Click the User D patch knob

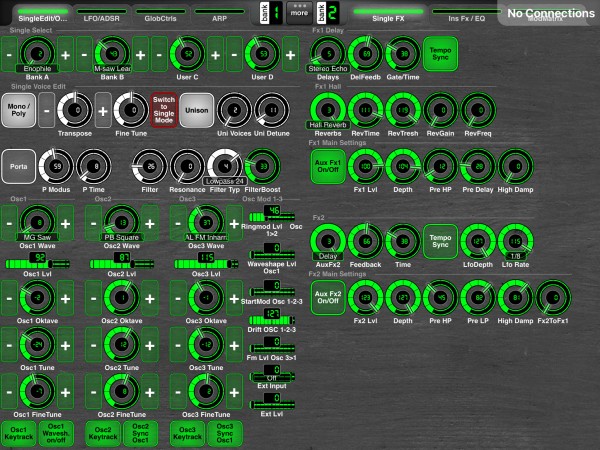(x=262, y=54)
